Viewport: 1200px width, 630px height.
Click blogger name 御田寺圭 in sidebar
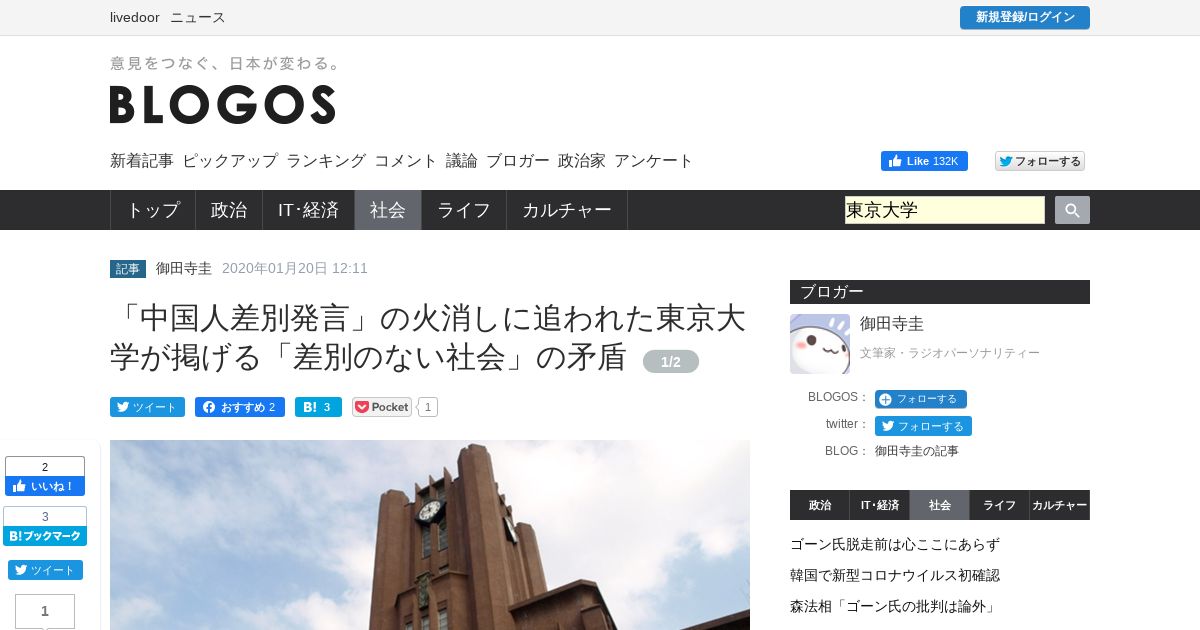point(892,324)
